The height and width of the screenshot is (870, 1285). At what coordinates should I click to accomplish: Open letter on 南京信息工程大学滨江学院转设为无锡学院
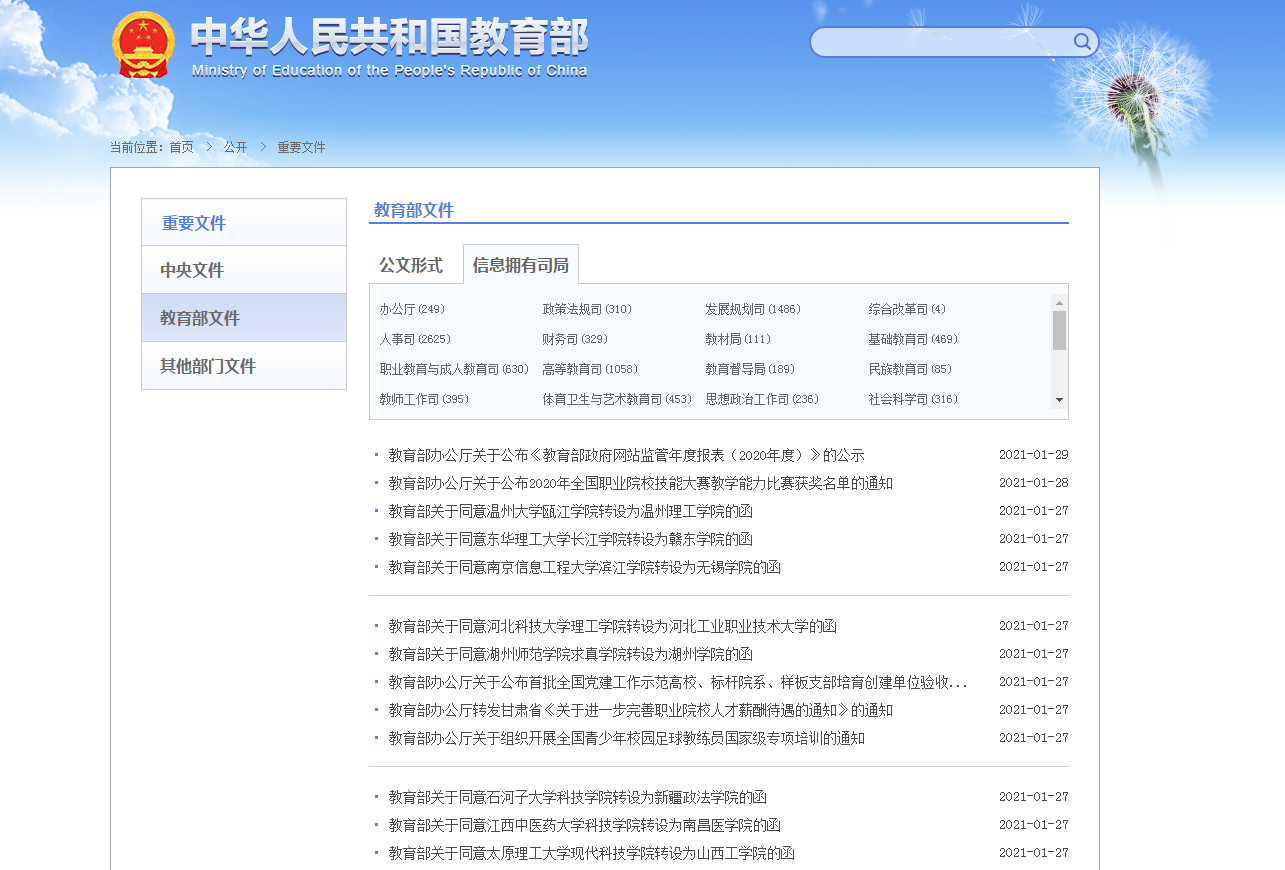click(585, 567)
